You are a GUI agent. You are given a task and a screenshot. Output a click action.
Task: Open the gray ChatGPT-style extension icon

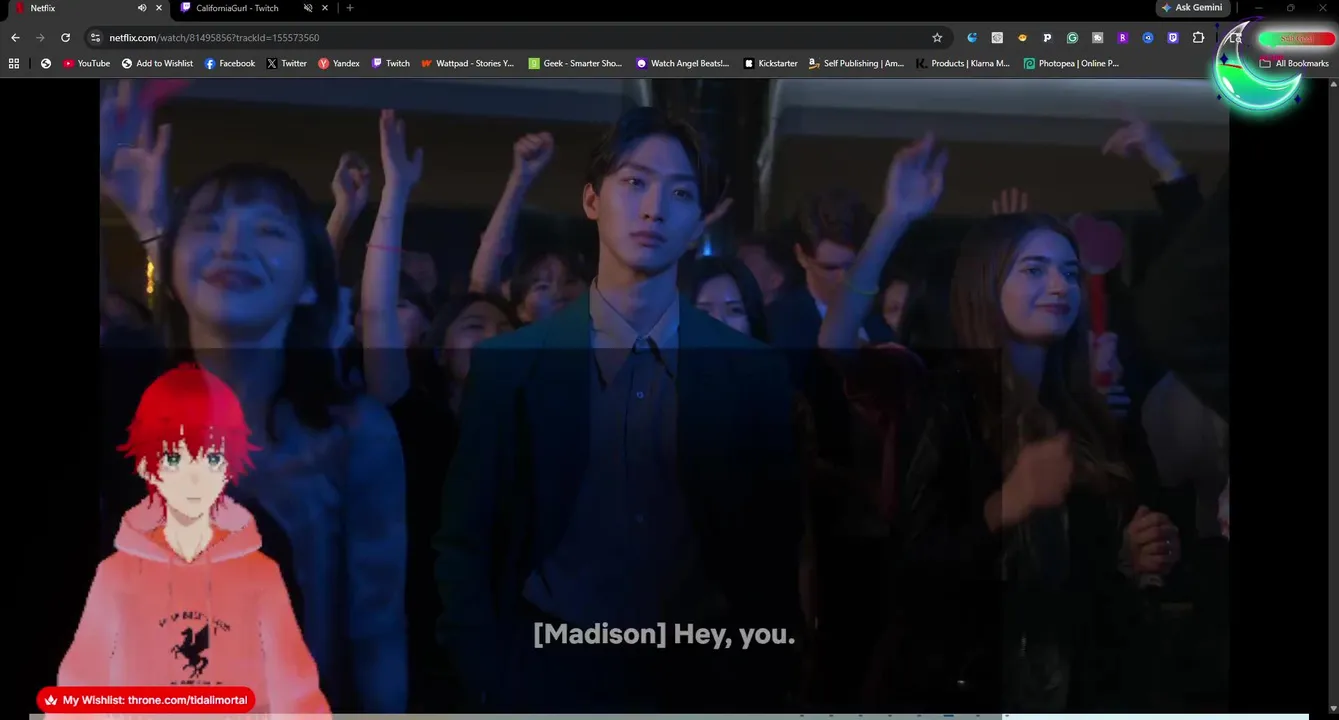coord(997,38)
